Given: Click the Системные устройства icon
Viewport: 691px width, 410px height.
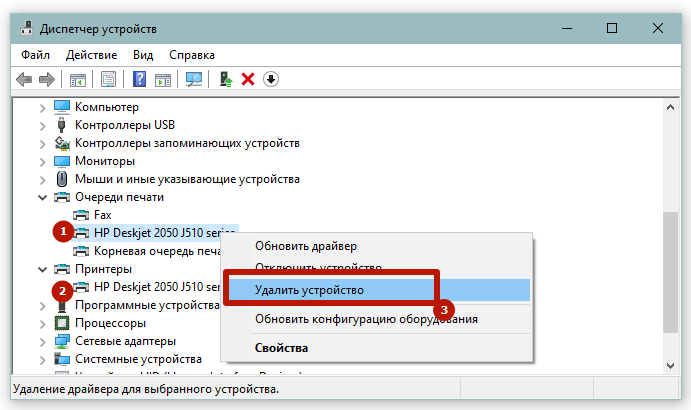Looking at the screenshot, I should click(62, 359).
